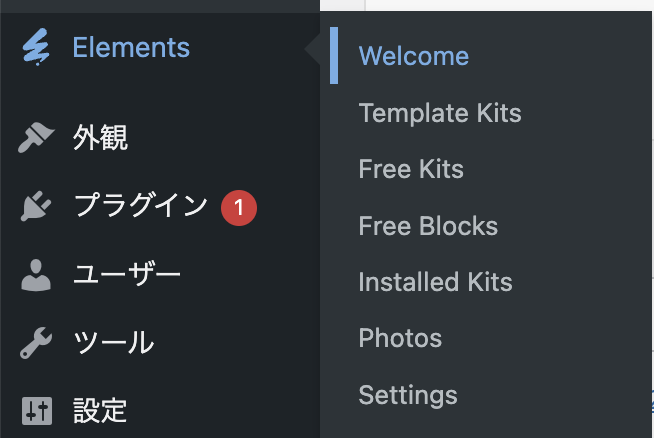
Task: Open the Free Blocks page
Action: (x=428, y=226)
